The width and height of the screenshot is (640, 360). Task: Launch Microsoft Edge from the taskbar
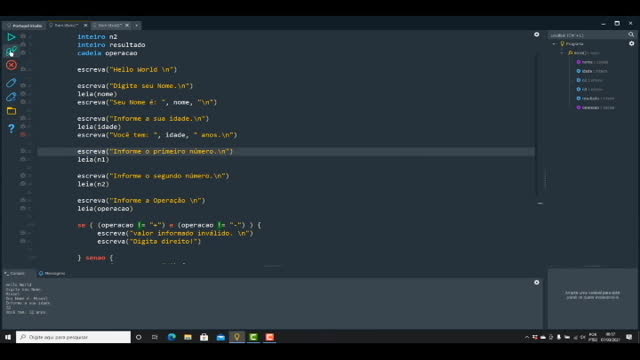[172, 337]
